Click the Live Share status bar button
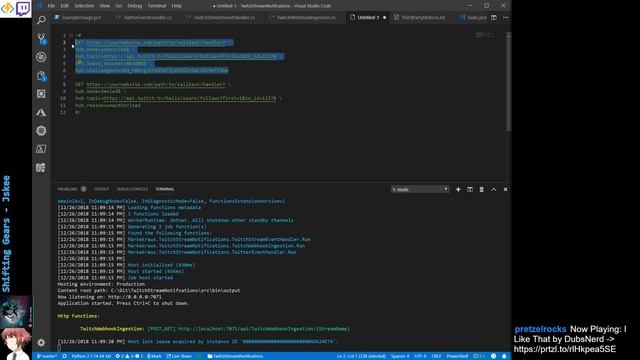640x360 pixels. pyautogui.click(x=179, y=356)
